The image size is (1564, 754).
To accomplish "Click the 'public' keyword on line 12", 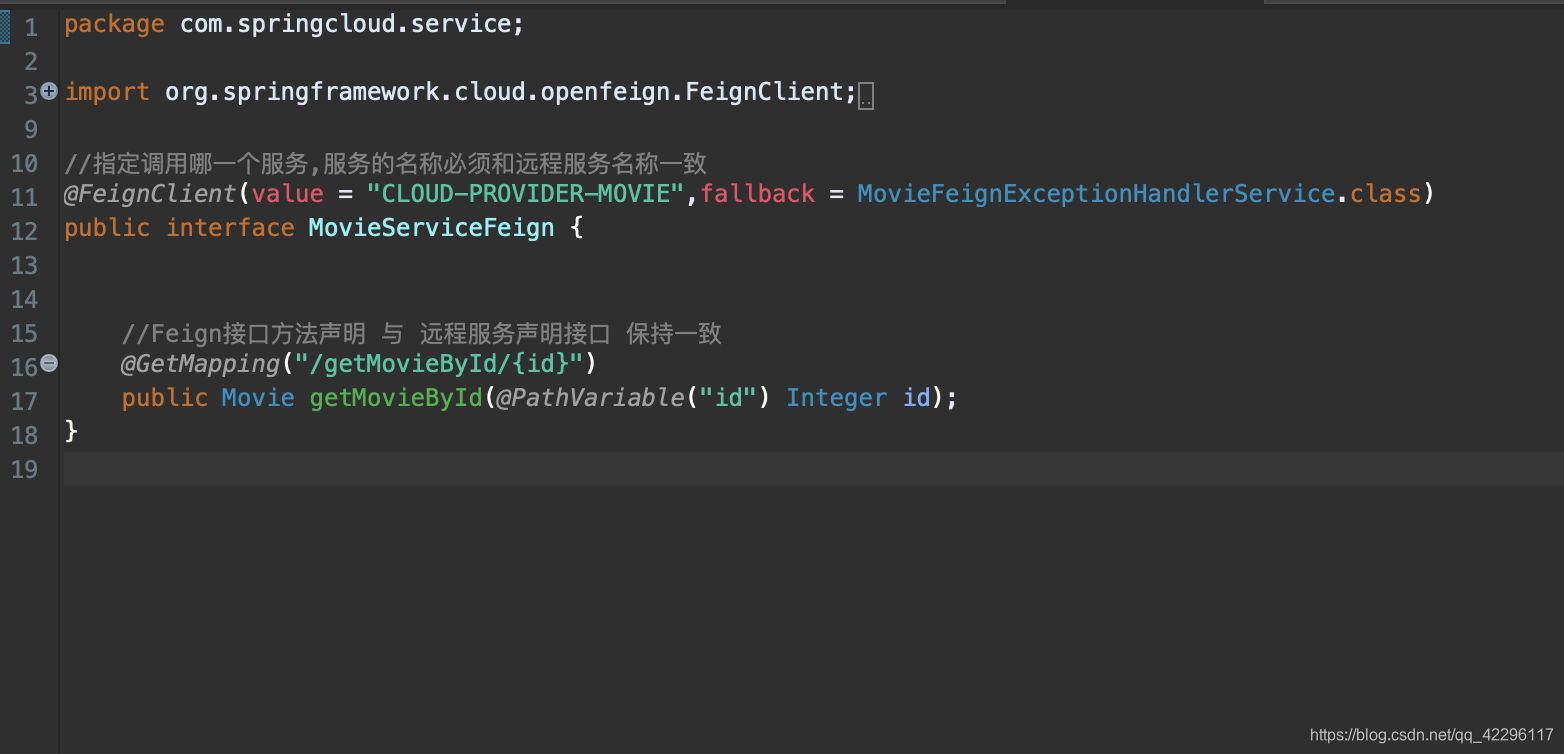I will pyautogui.click(x=107, y=228).
